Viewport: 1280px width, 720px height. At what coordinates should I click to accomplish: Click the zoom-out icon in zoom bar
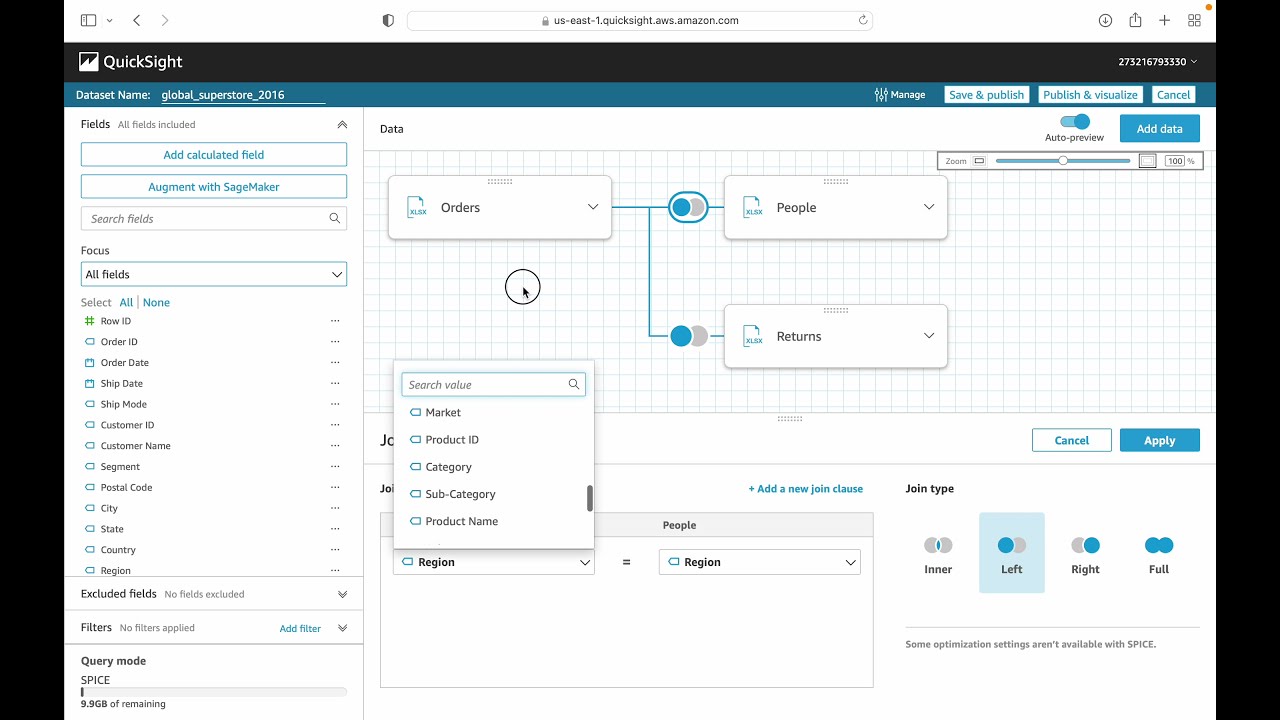pos(979,161)
